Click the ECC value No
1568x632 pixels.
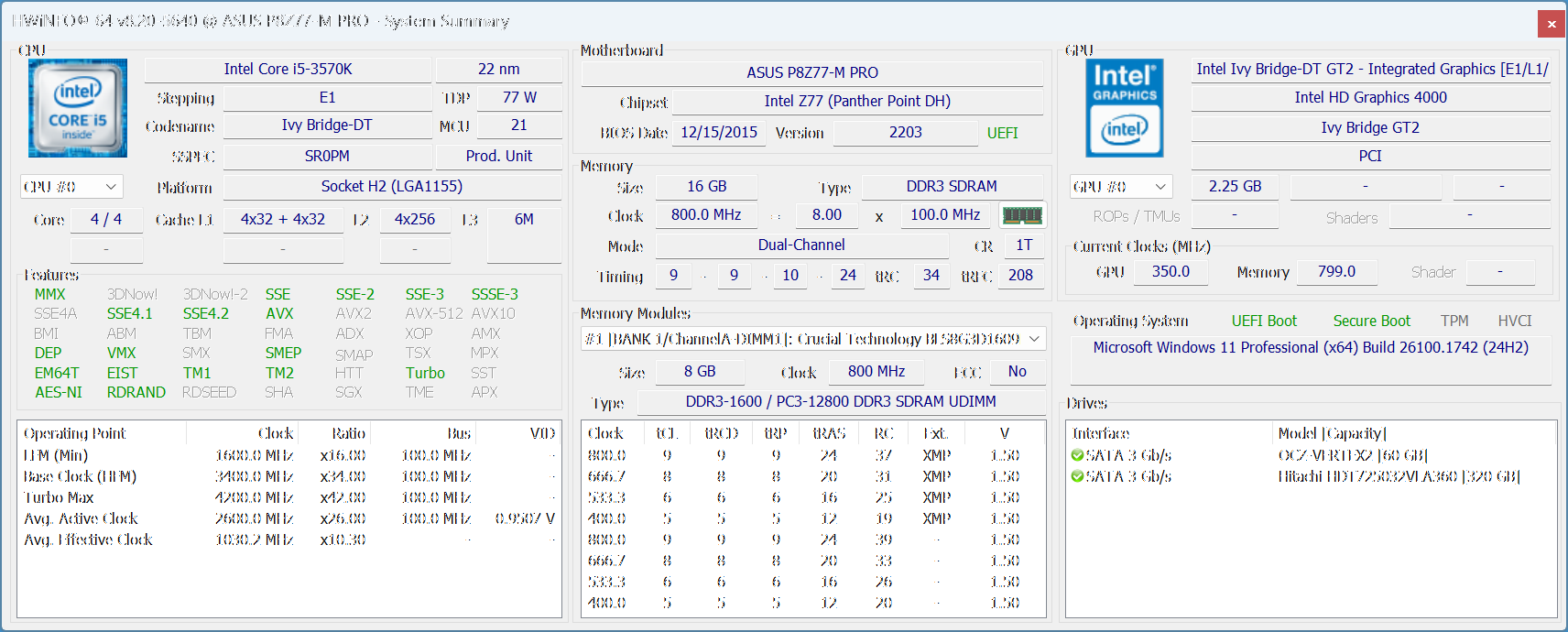coord(1018,372)
